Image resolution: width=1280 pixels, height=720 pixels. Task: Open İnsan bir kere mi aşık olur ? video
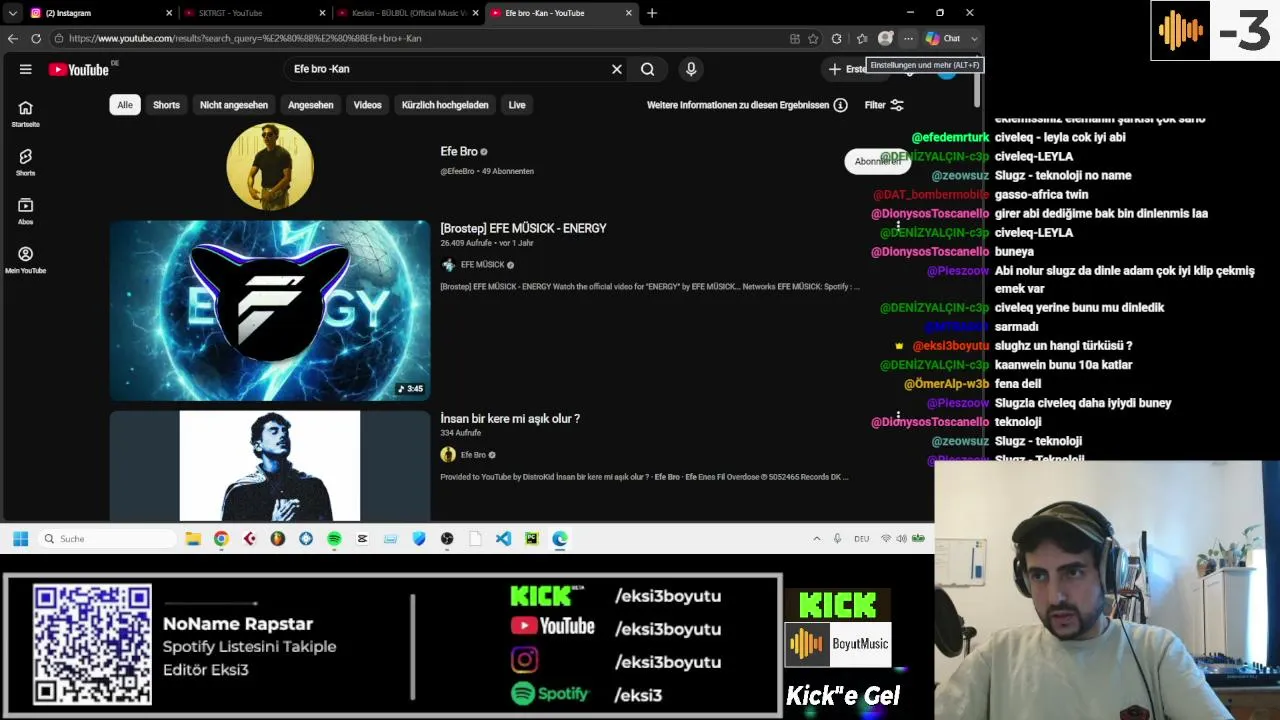pyautogui.click(x=510, y=419)
